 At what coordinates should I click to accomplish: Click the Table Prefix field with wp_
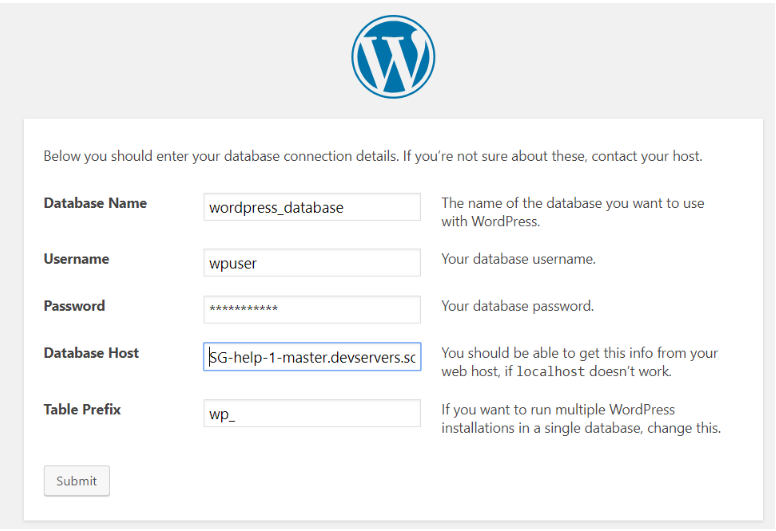312,413
